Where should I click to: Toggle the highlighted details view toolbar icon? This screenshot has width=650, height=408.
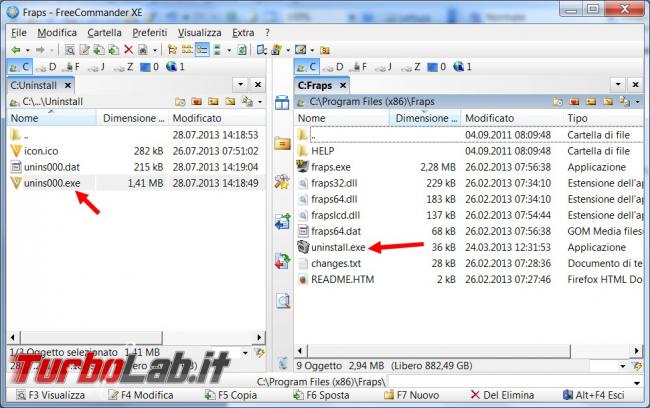(202, 50)
